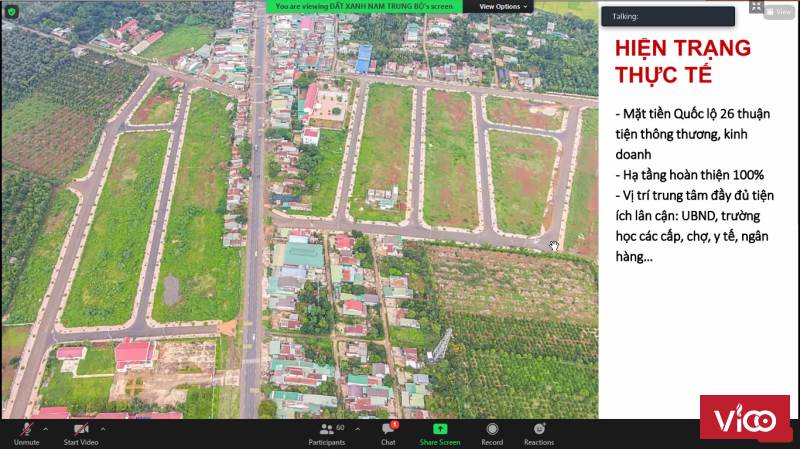Viewport: 800px width, 449px height.
Task: Click the red Vico logo
Action: pyautogui.click(x=744, y=417)
